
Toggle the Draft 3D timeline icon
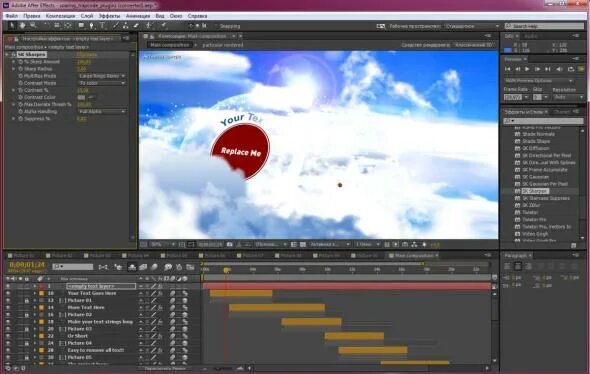[x=119, y=267]
